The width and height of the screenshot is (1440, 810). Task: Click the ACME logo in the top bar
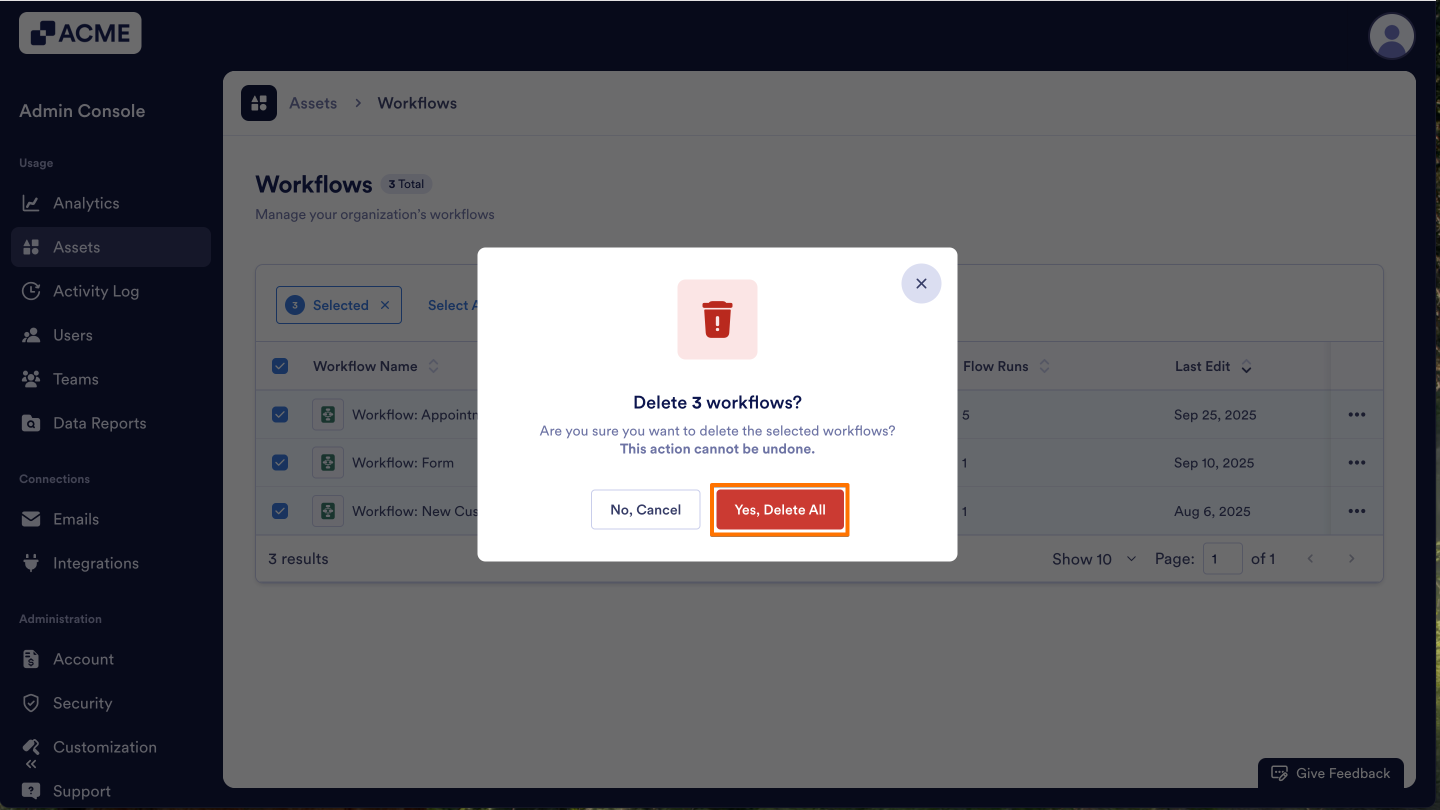pos(79,32)
